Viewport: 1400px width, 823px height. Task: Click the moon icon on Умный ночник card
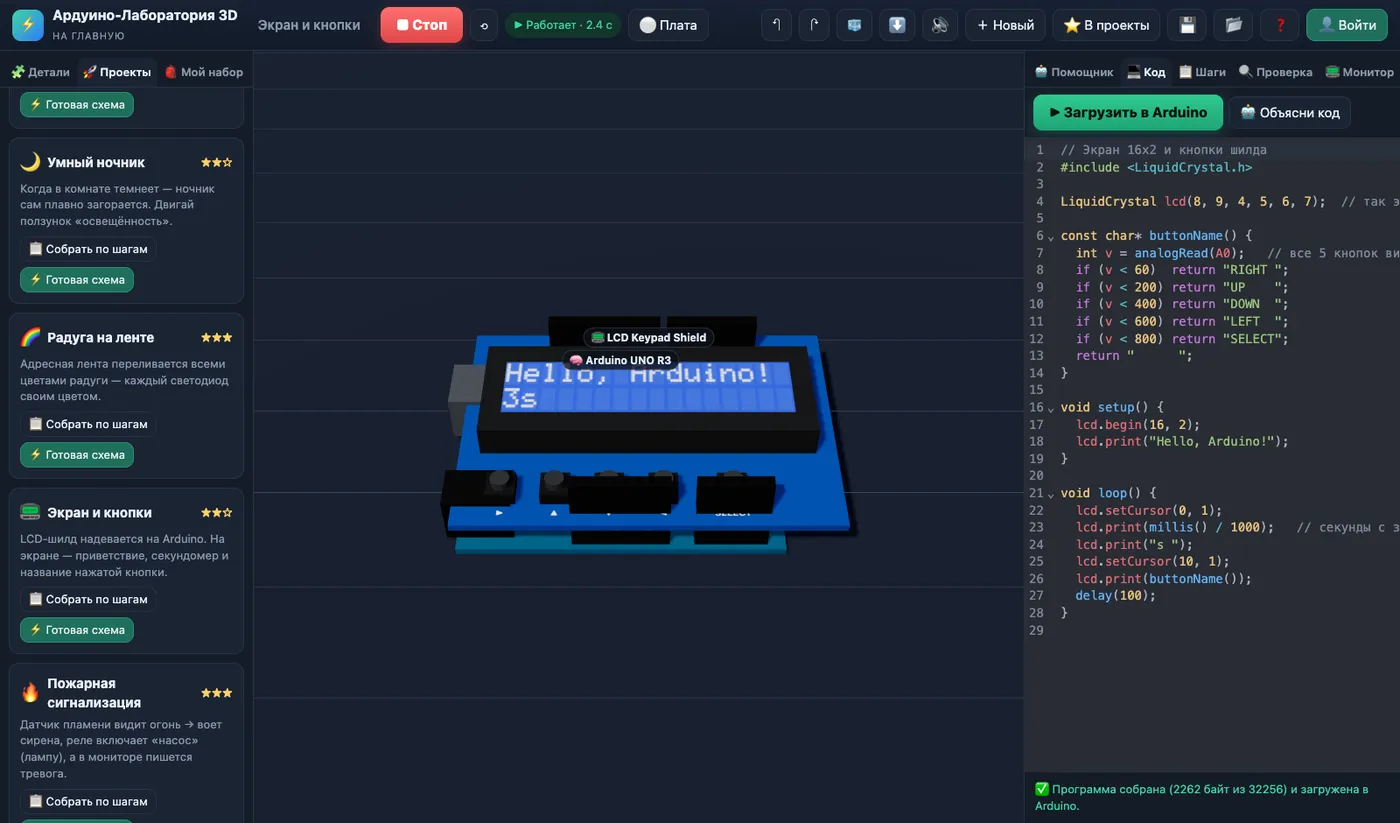point(30,162)
